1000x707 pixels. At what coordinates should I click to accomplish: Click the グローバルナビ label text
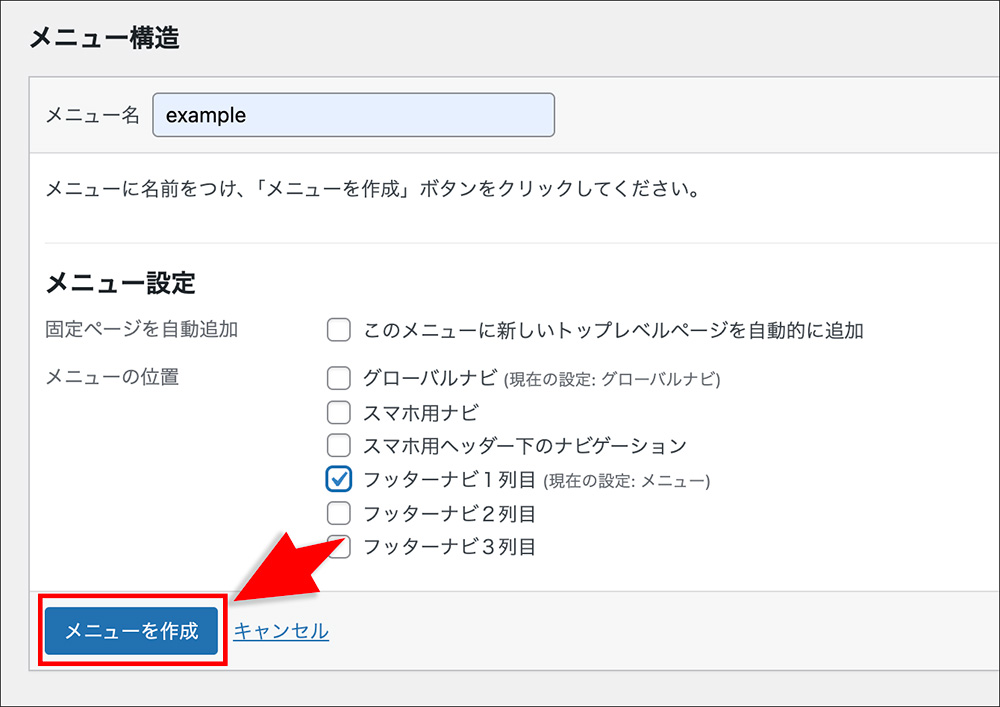(x=430, y=378)
